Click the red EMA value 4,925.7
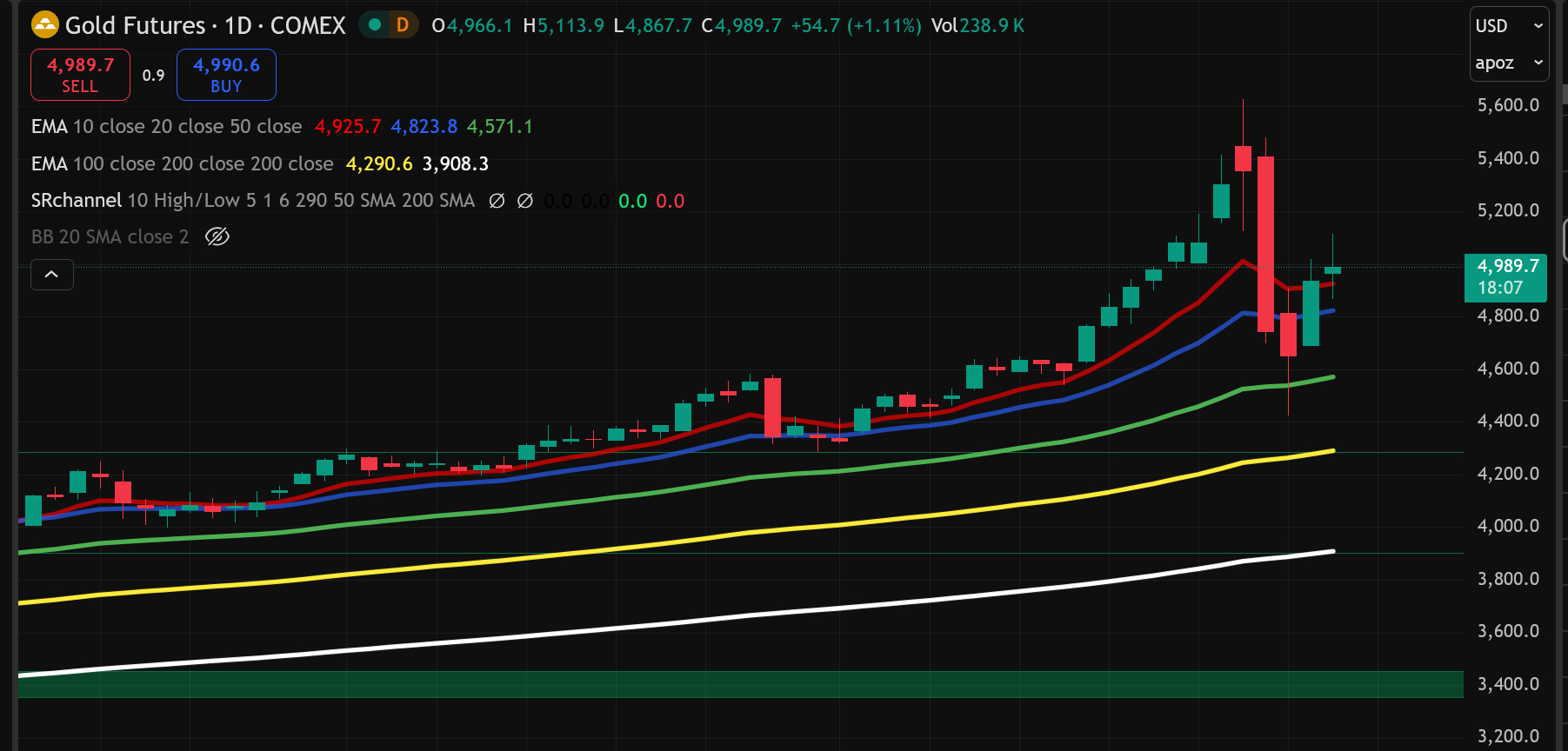Image resolution: width=1568 pixels, height=751 pixels. 347,127
